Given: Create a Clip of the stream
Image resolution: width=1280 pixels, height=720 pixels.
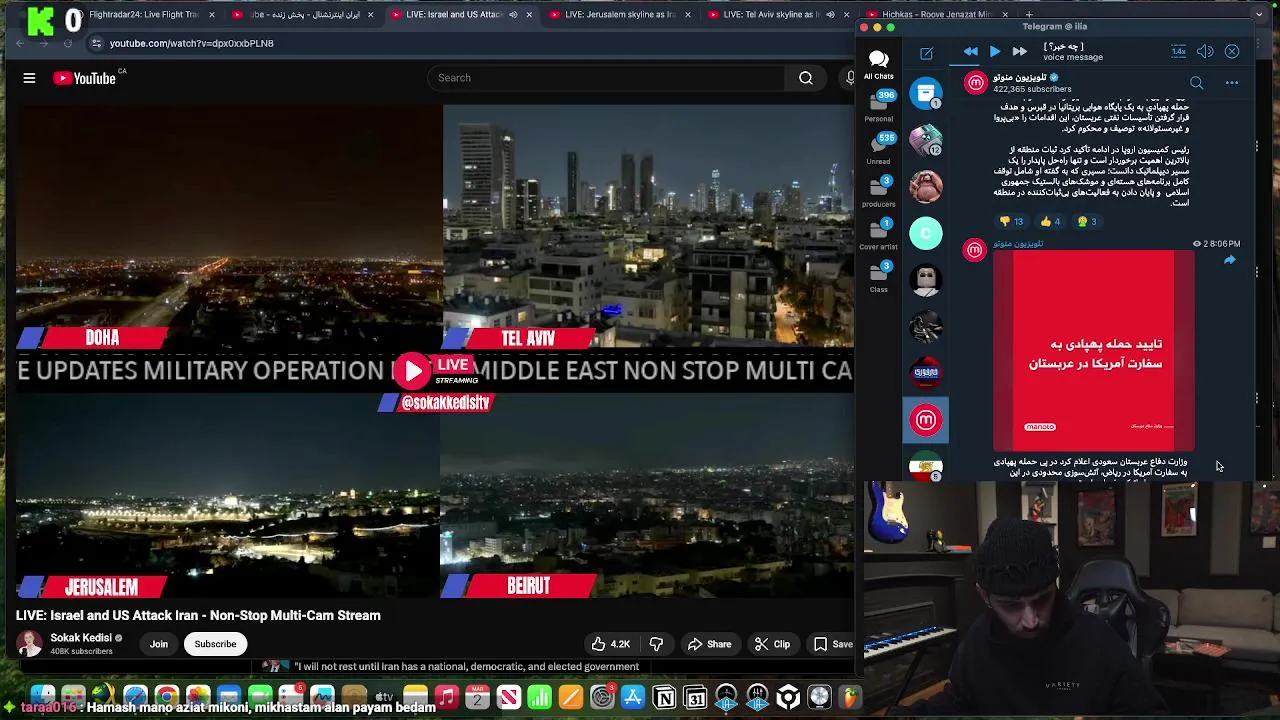Looking at the screenshot, I should (x=771, y=644).
